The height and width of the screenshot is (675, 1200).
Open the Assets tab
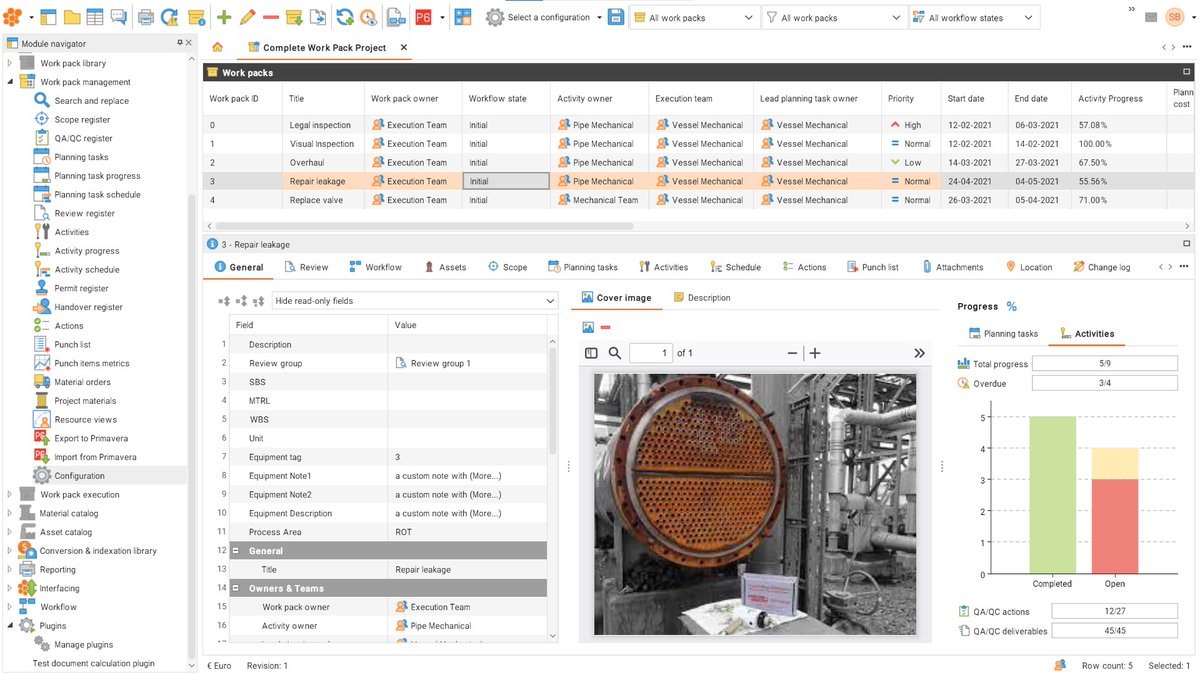(447, 267)
